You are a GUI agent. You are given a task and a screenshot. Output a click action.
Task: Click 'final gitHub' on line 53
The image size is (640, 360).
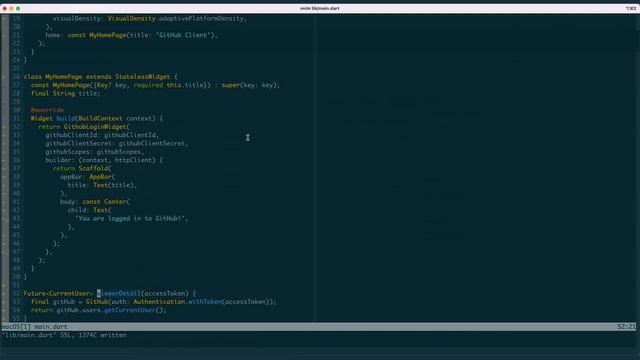(53, 302)
